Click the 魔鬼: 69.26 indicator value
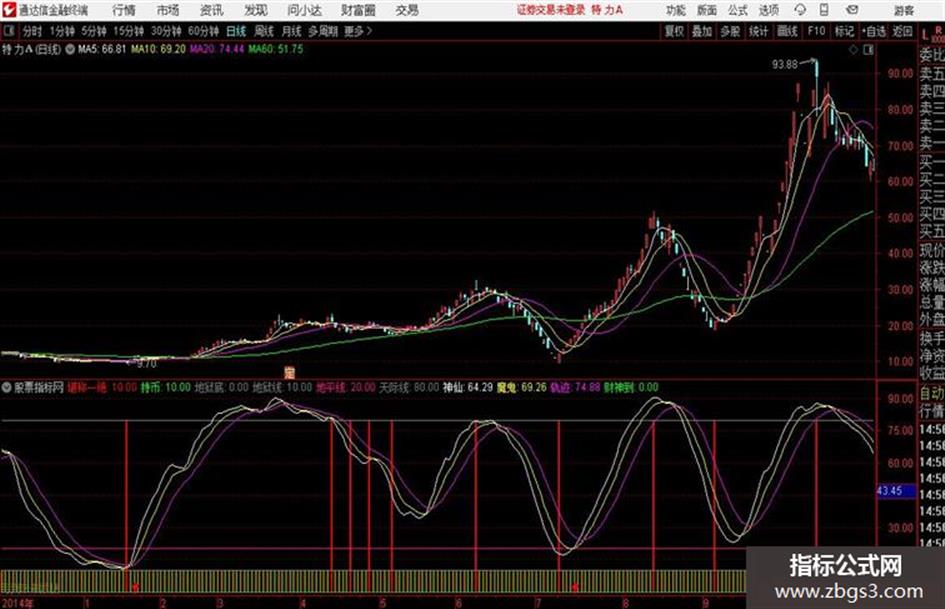The height and width of the screenshot is (609, 945). pyautogui.click(x=521, y=387)
